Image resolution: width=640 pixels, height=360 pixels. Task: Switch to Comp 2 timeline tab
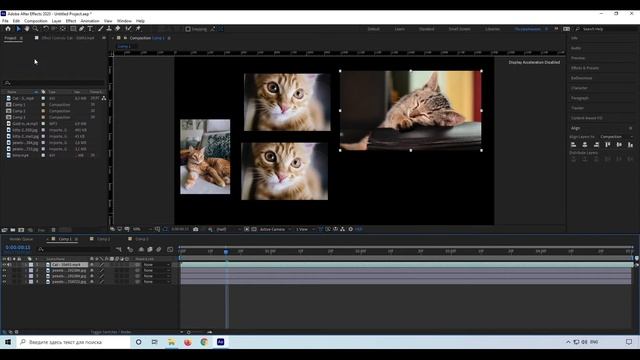tap(103, 239)
